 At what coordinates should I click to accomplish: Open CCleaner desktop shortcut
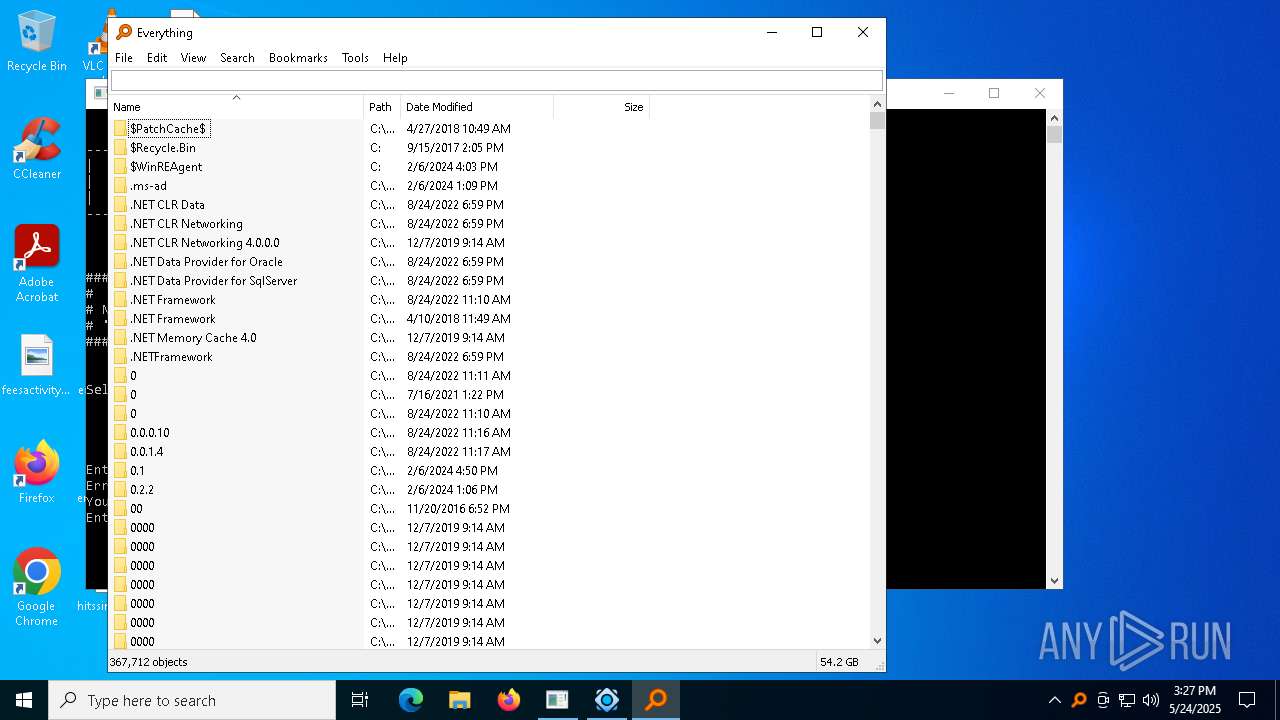click(x=37, y=150)
